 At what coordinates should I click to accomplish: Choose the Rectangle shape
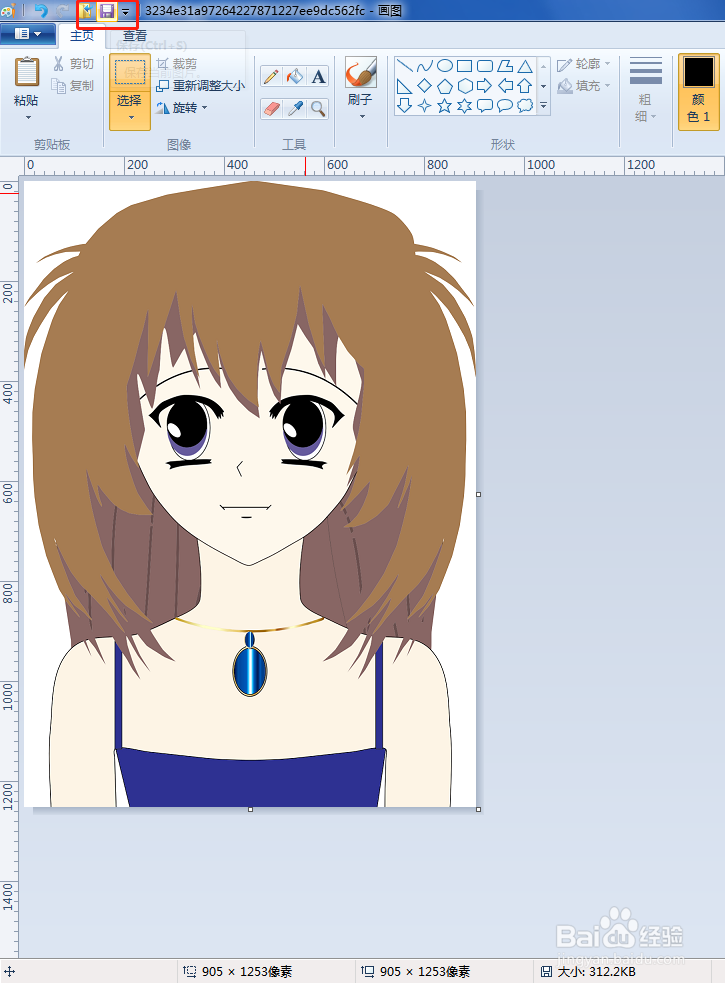pyautogui.click(x=465, y=66)
